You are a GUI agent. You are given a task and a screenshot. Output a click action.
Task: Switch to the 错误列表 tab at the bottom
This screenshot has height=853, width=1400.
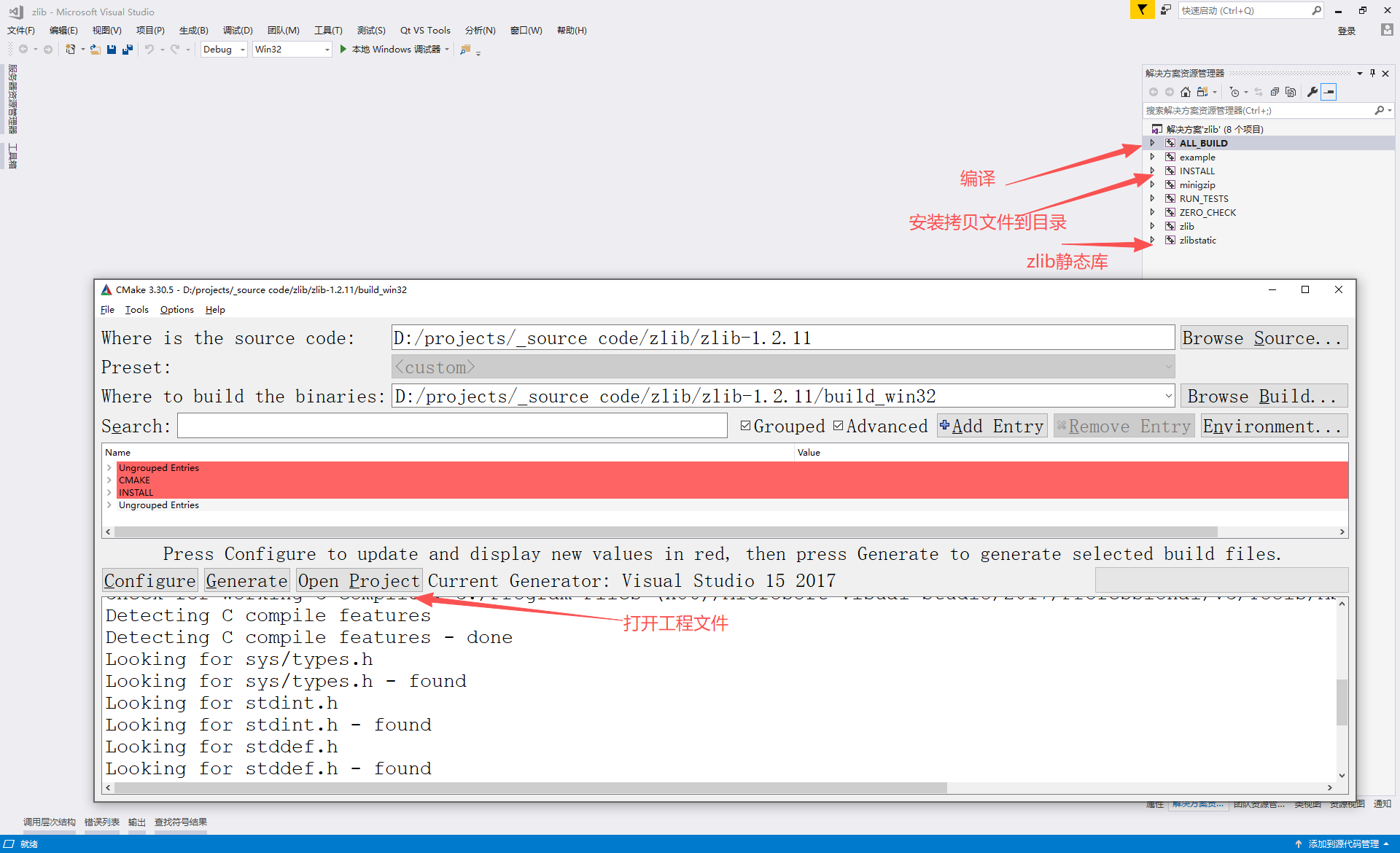(x=101, y=822)
